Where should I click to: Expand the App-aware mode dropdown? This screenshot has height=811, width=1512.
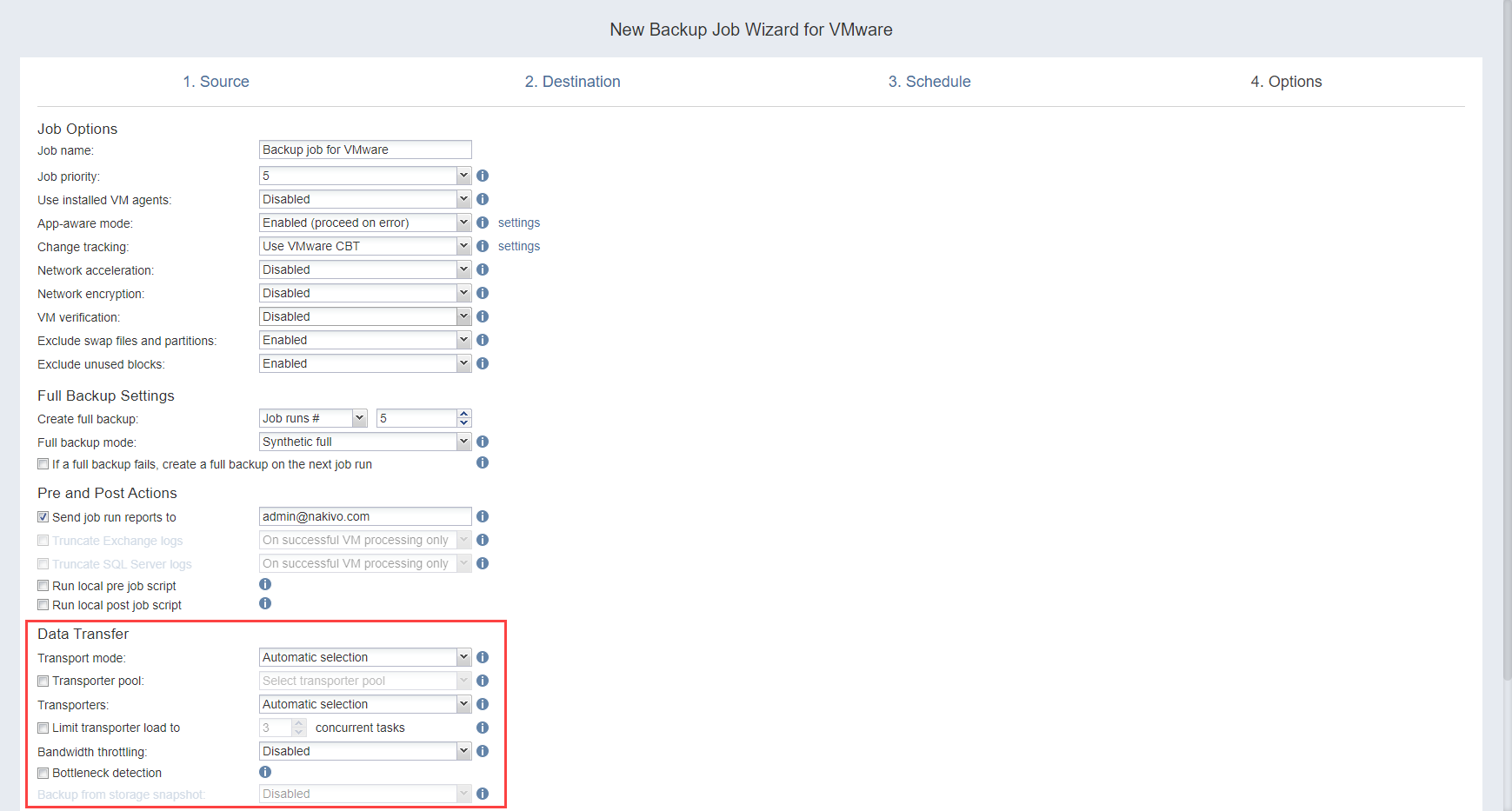(365, 223)
